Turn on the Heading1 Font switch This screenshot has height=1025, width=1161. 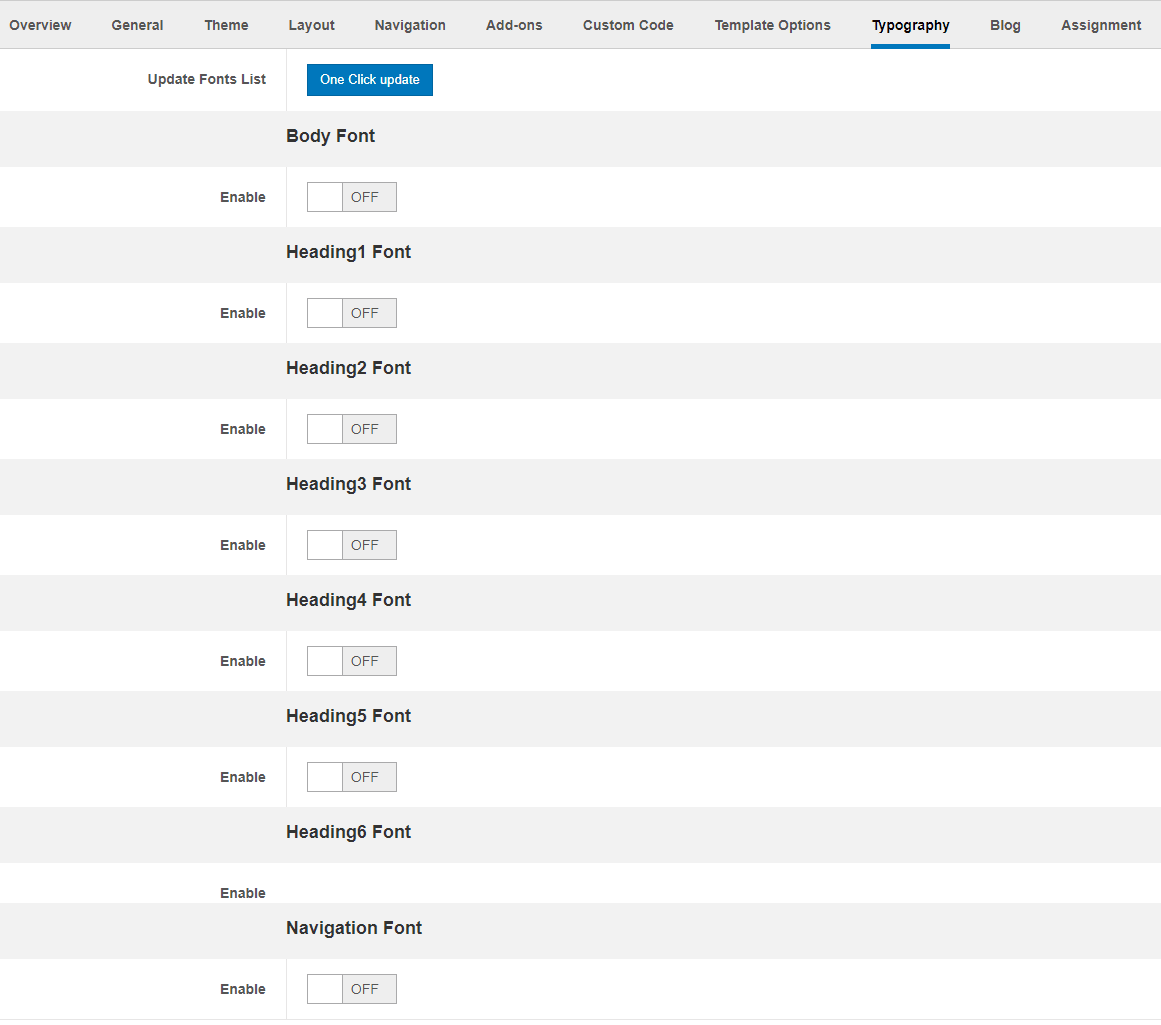(x=351, y=313)
